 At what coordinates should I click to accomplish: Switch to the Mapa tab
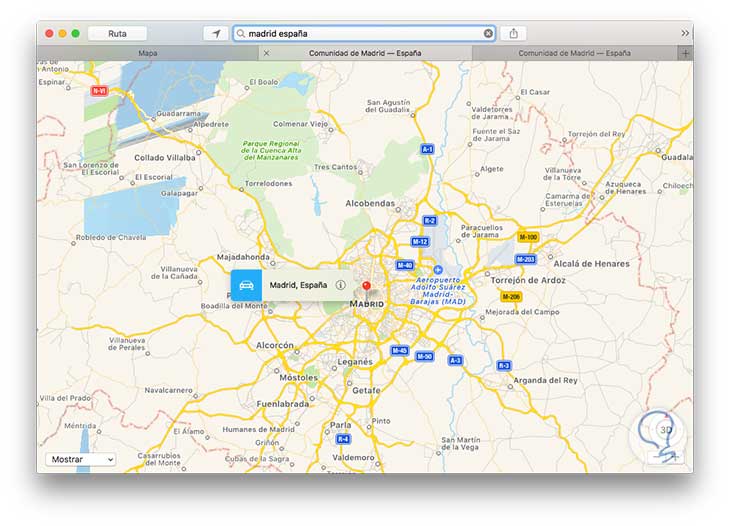(148, 53)
